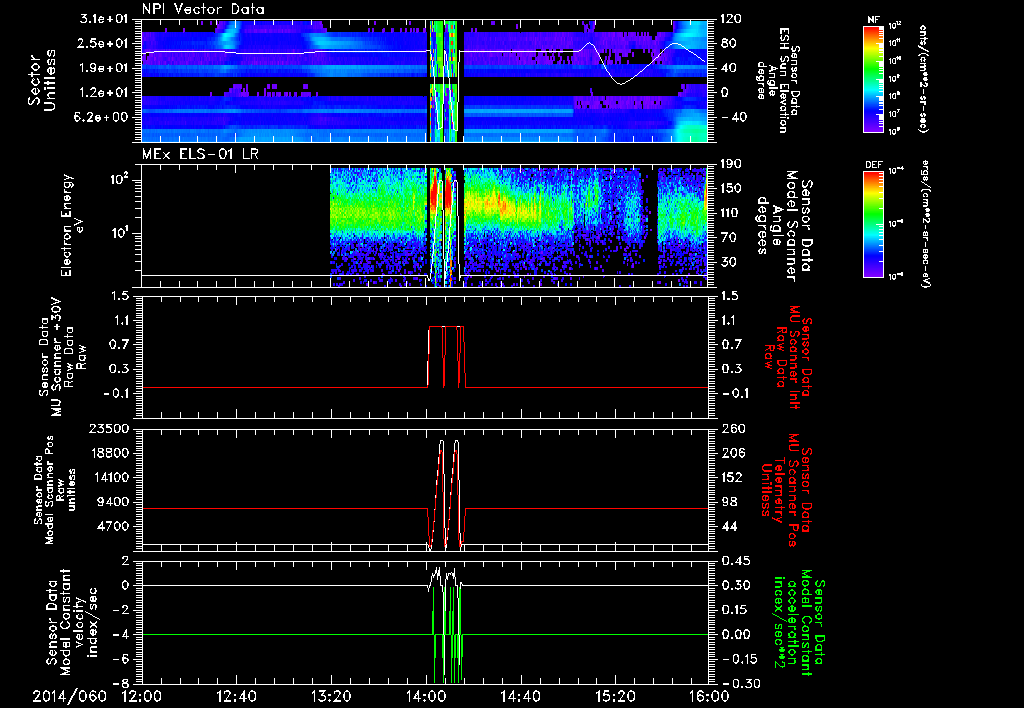This screenshot has width=1024, height=708.
Task: Click the 16:00 time tick label
Action: 710,697
